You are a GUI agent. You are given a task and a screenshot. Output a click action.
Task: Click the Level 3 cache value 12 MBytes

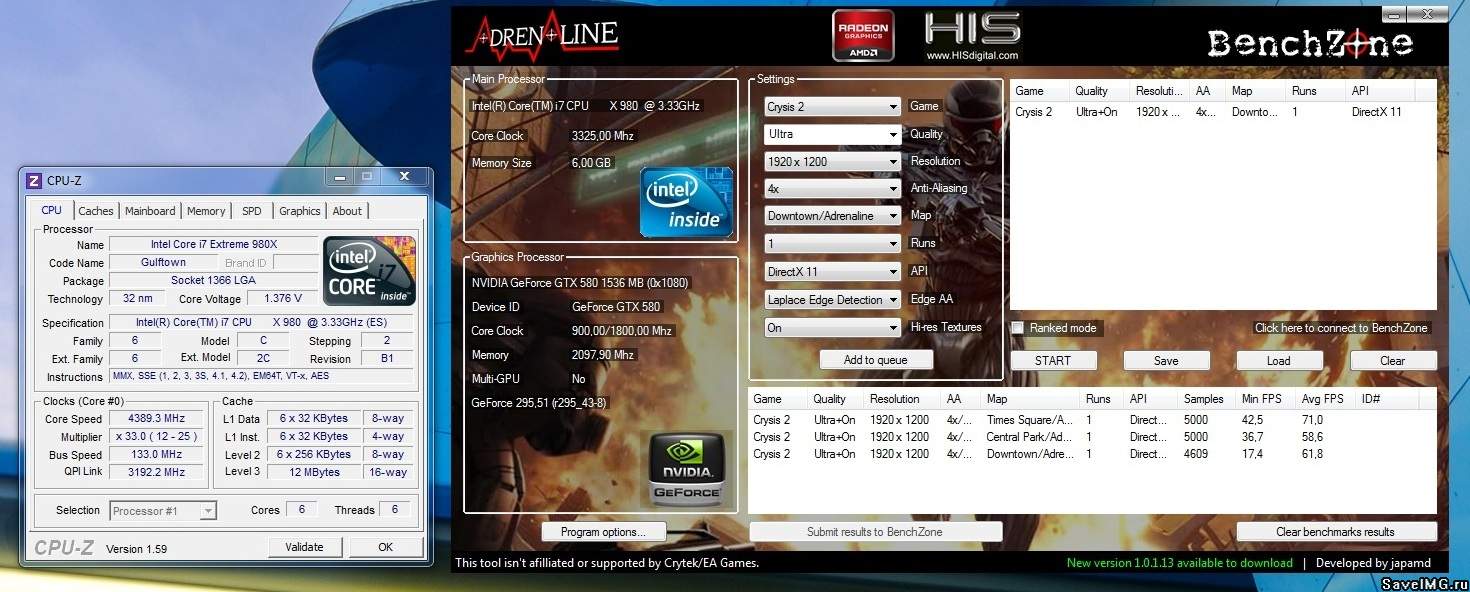tap(315, 472)
